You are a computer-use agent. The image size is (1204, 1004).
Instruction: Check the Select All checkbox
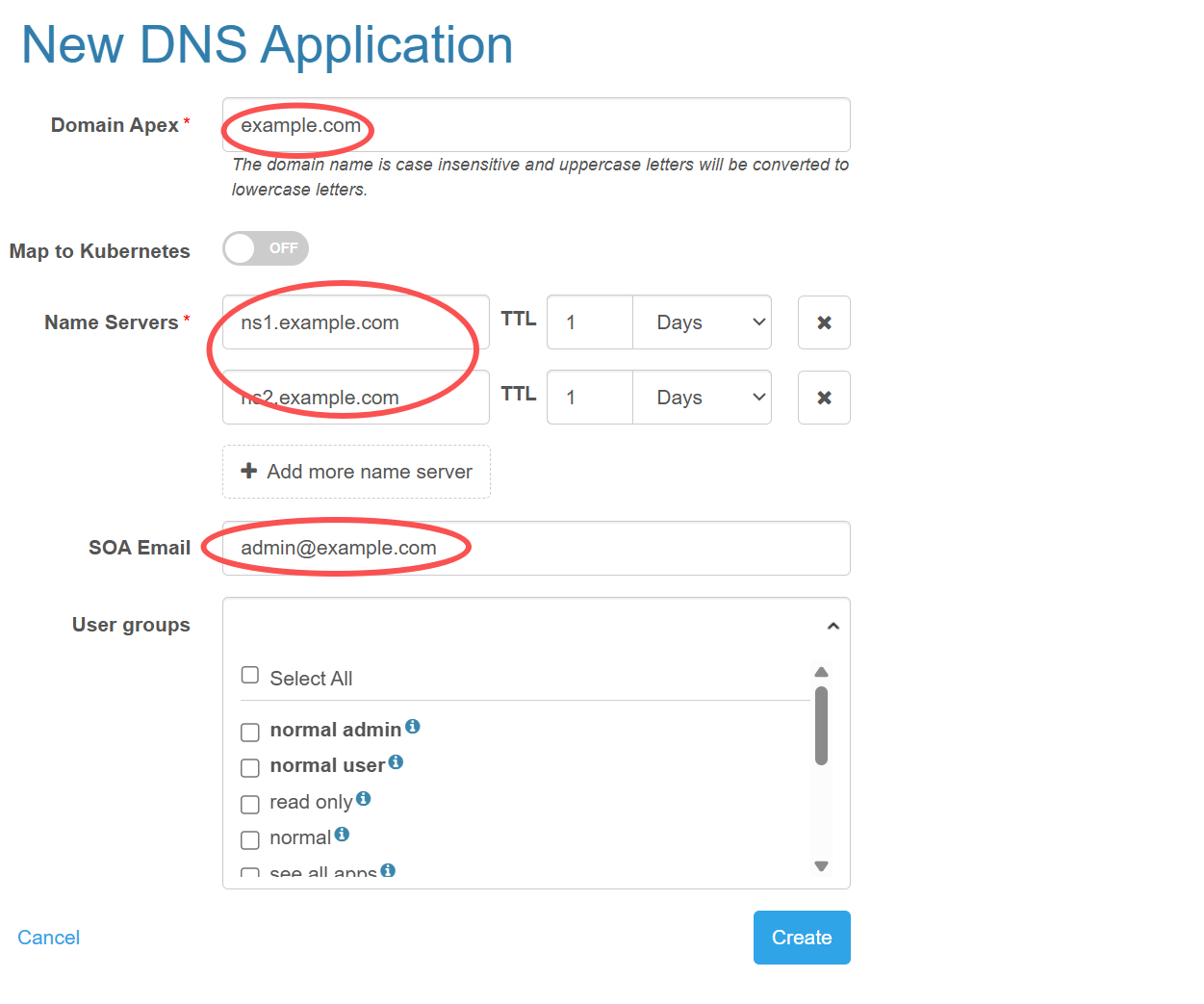tap(250, 675)
